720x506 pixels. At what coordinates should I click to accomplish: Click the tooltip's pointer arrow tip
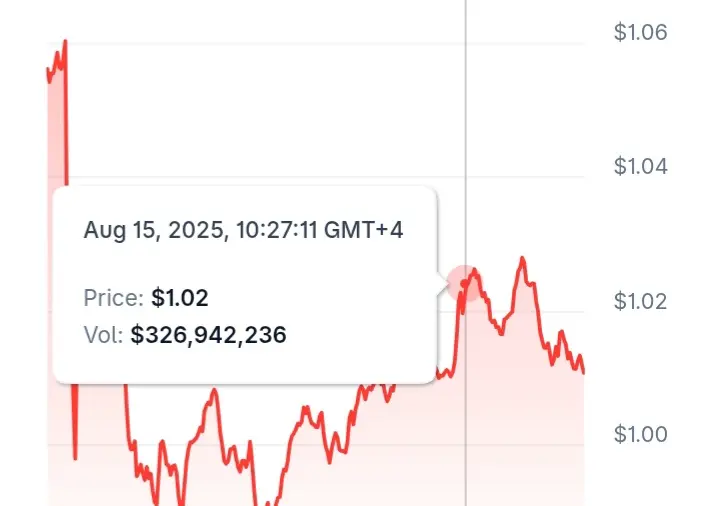[447, 284]
